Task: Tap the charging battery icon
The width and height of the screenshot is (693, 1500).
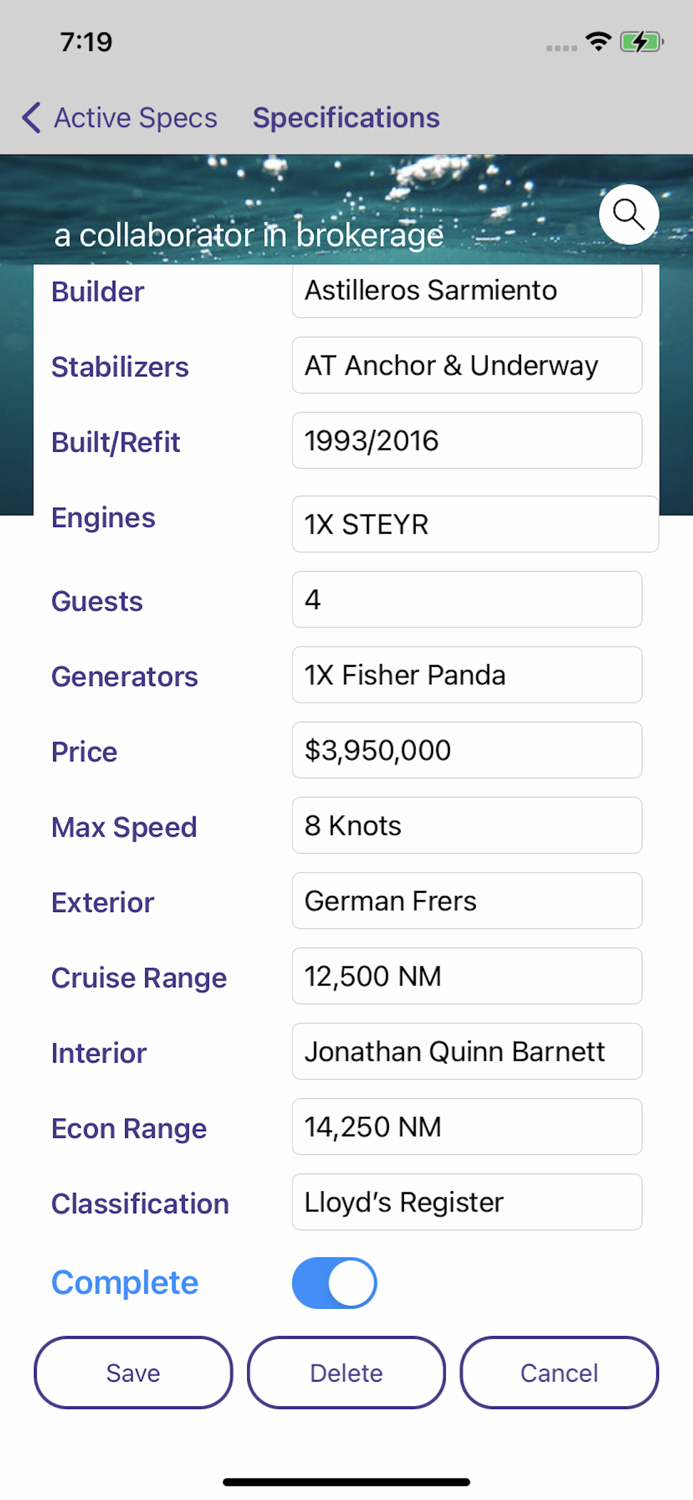Action: click(x=641, y=42)
